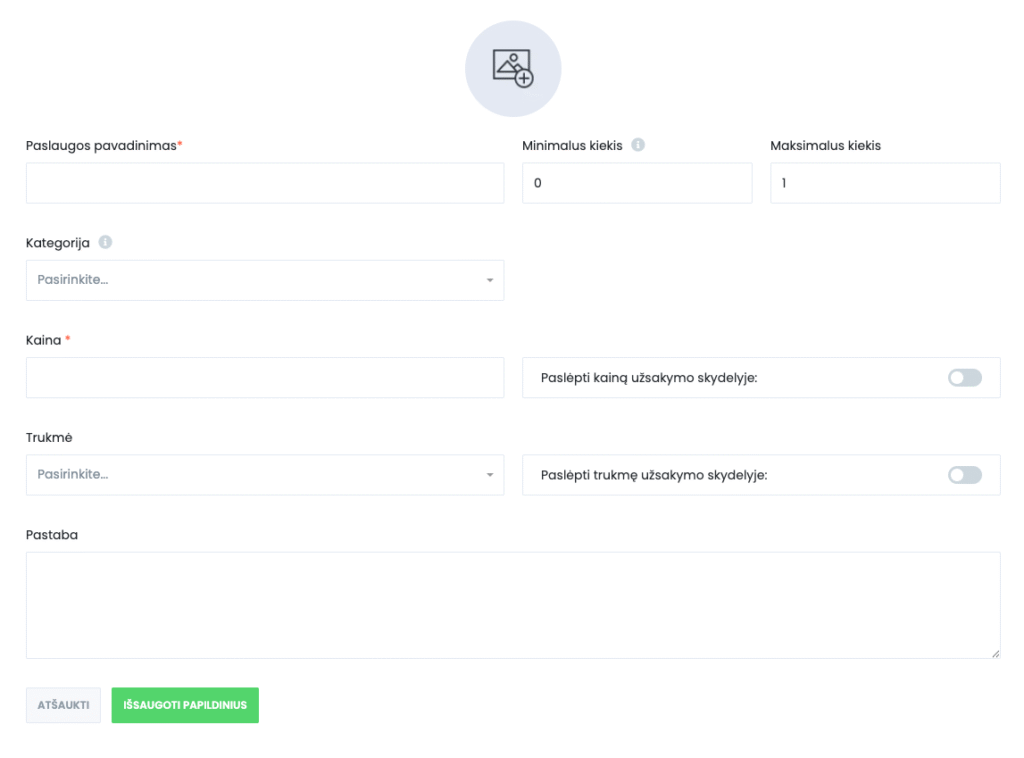The height and width of the screenshot is (758, 1024).
Task: Click the 'Paslėpti trukmę užsakymo skydelyje' label text
Action: tap(653, 476)
